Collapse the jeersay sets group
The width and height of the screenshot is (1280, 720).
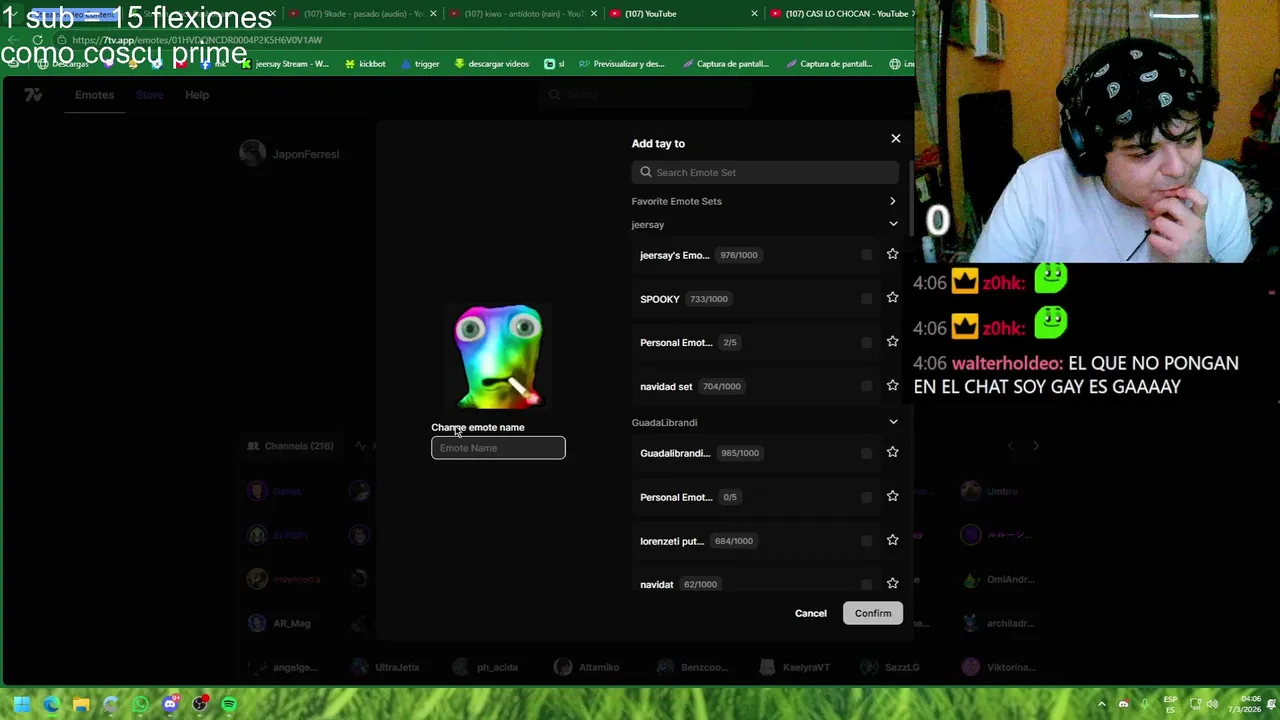pyautogui.click(x=893, y=224)
